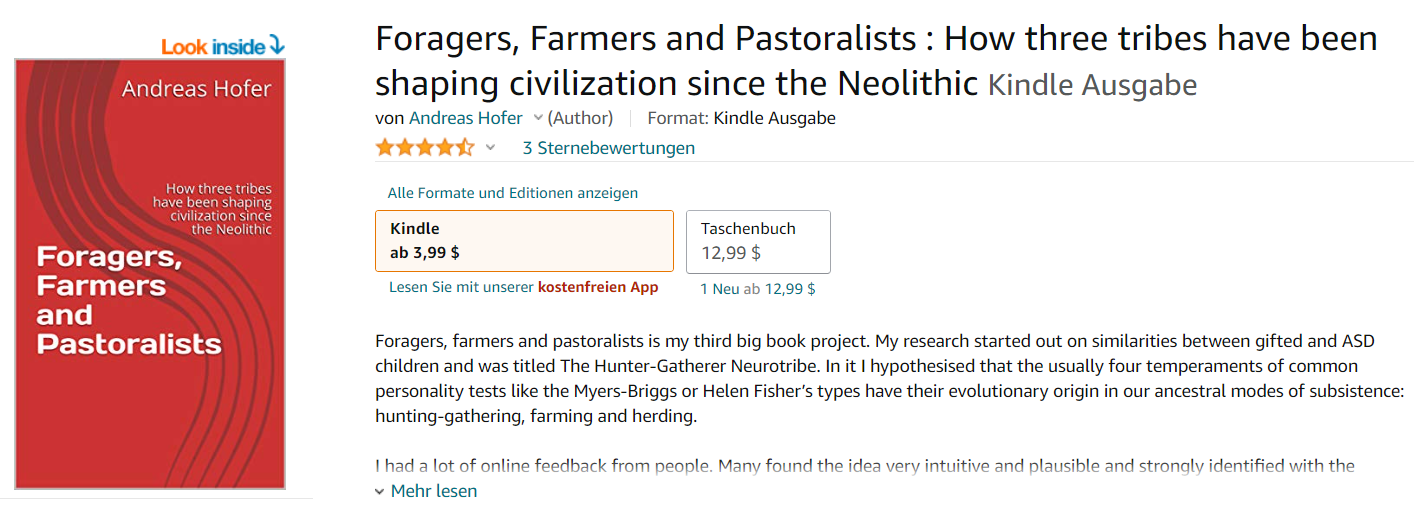Click the red book cover thumbnail
The image size is (1414, 506).
click(150, 273)
